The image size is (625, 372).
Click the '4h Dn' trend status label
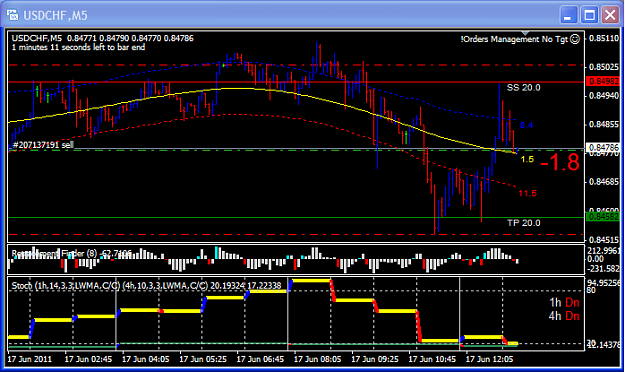tap(564, 316)
